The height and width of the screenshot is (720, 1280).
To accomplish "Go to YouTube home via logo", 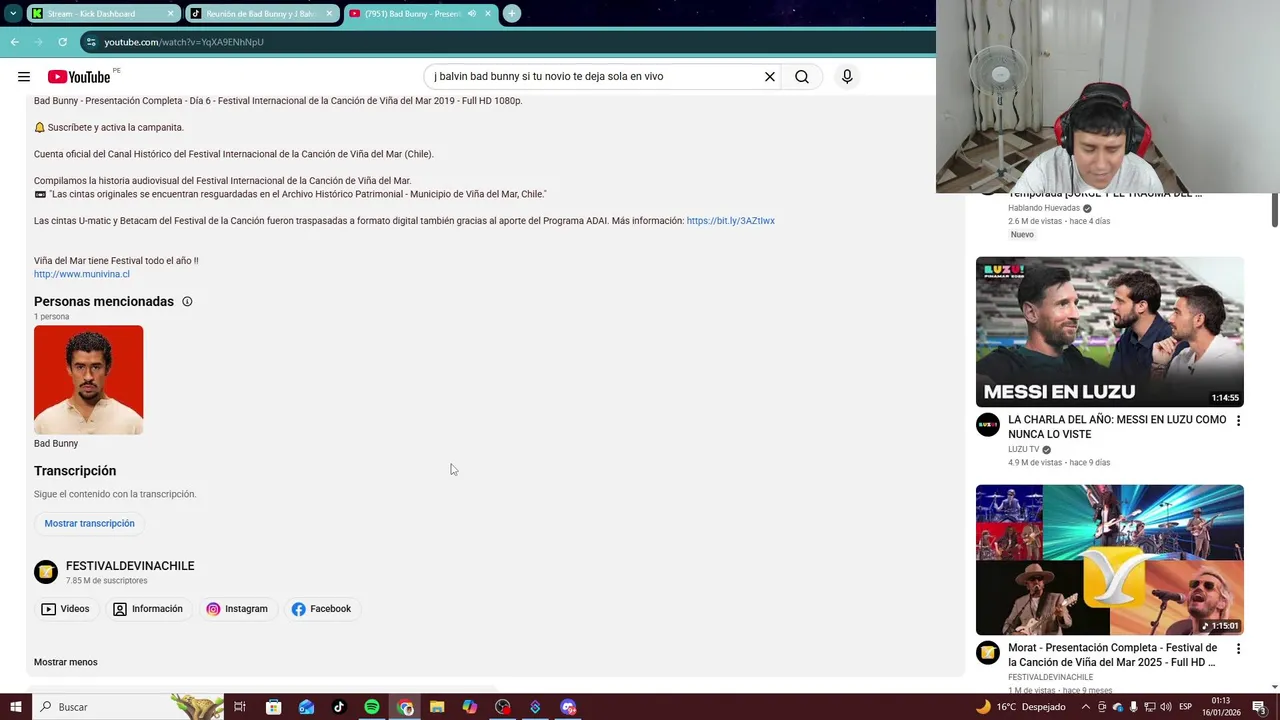I will 79,77.
